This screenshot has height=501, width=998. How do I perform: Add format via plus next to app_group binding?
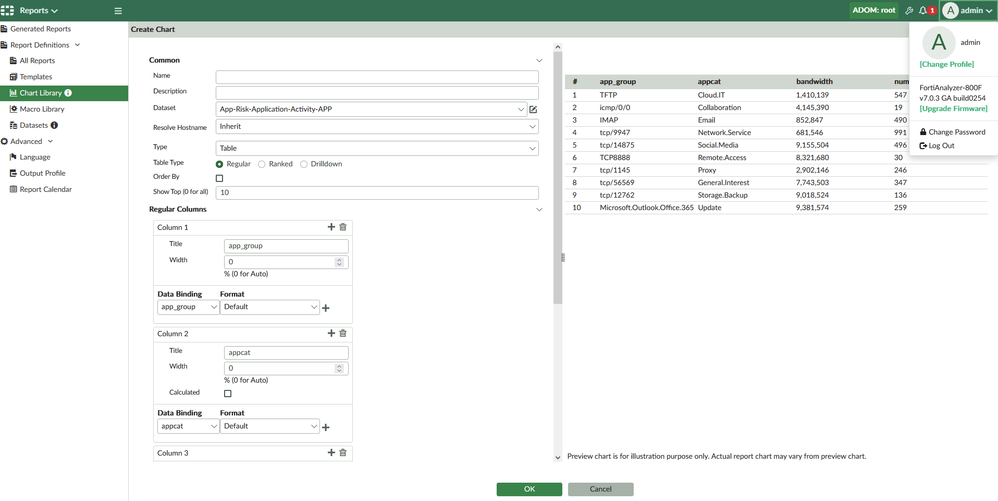pyautogui.click(x=326, y=308)
